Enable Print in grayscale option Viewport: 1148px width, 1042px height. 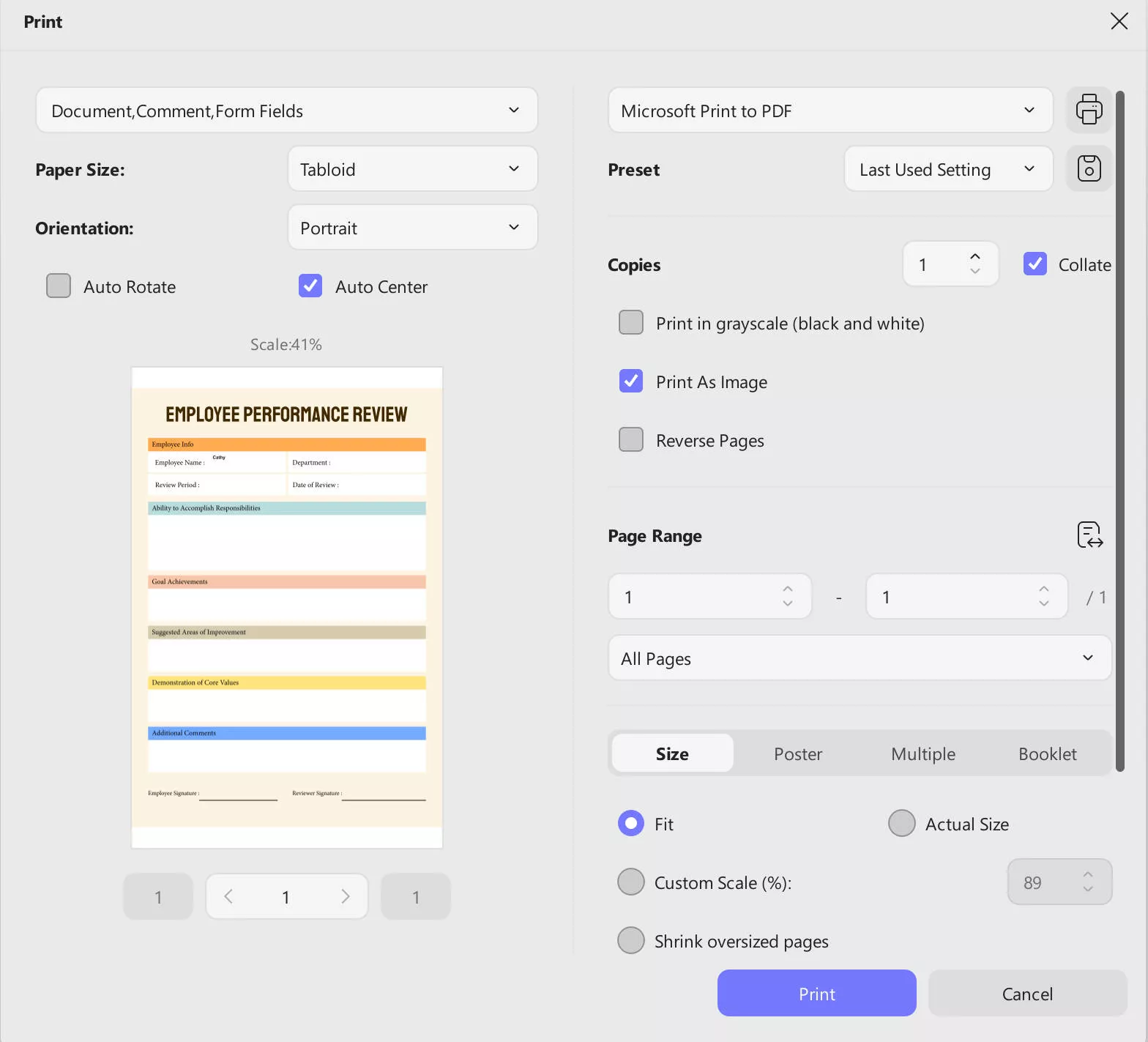pos(631,322)
